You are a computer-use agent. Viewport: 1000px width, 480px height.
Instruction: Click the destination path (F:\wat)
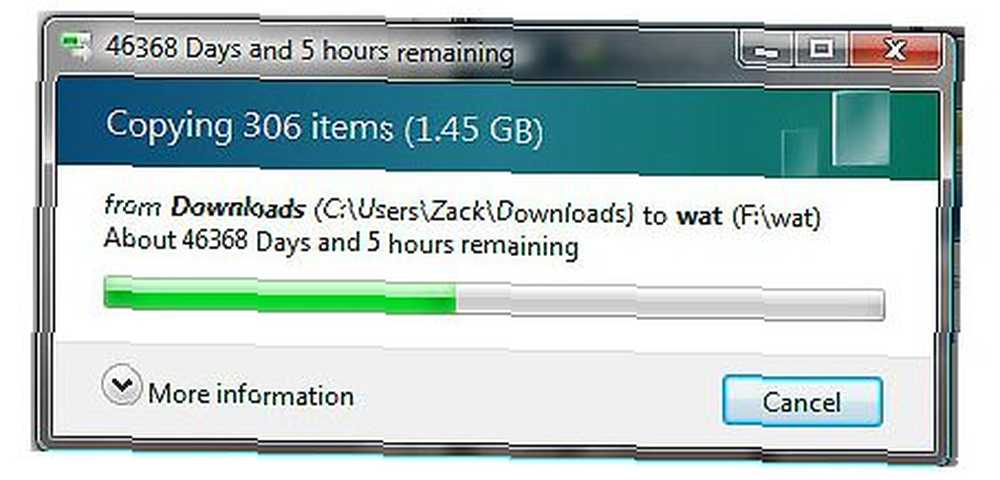point(776,217)
